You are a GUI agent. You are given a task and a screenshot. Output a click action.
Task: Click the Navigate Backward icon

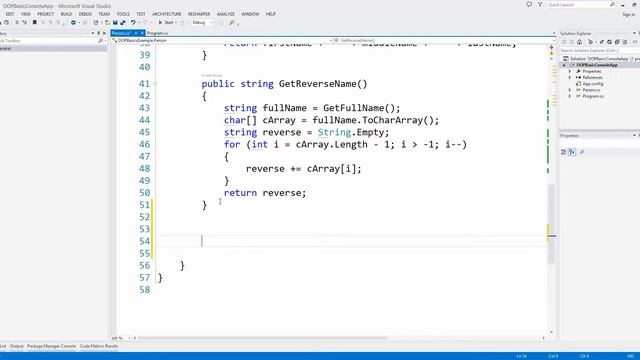coord(73,22)
